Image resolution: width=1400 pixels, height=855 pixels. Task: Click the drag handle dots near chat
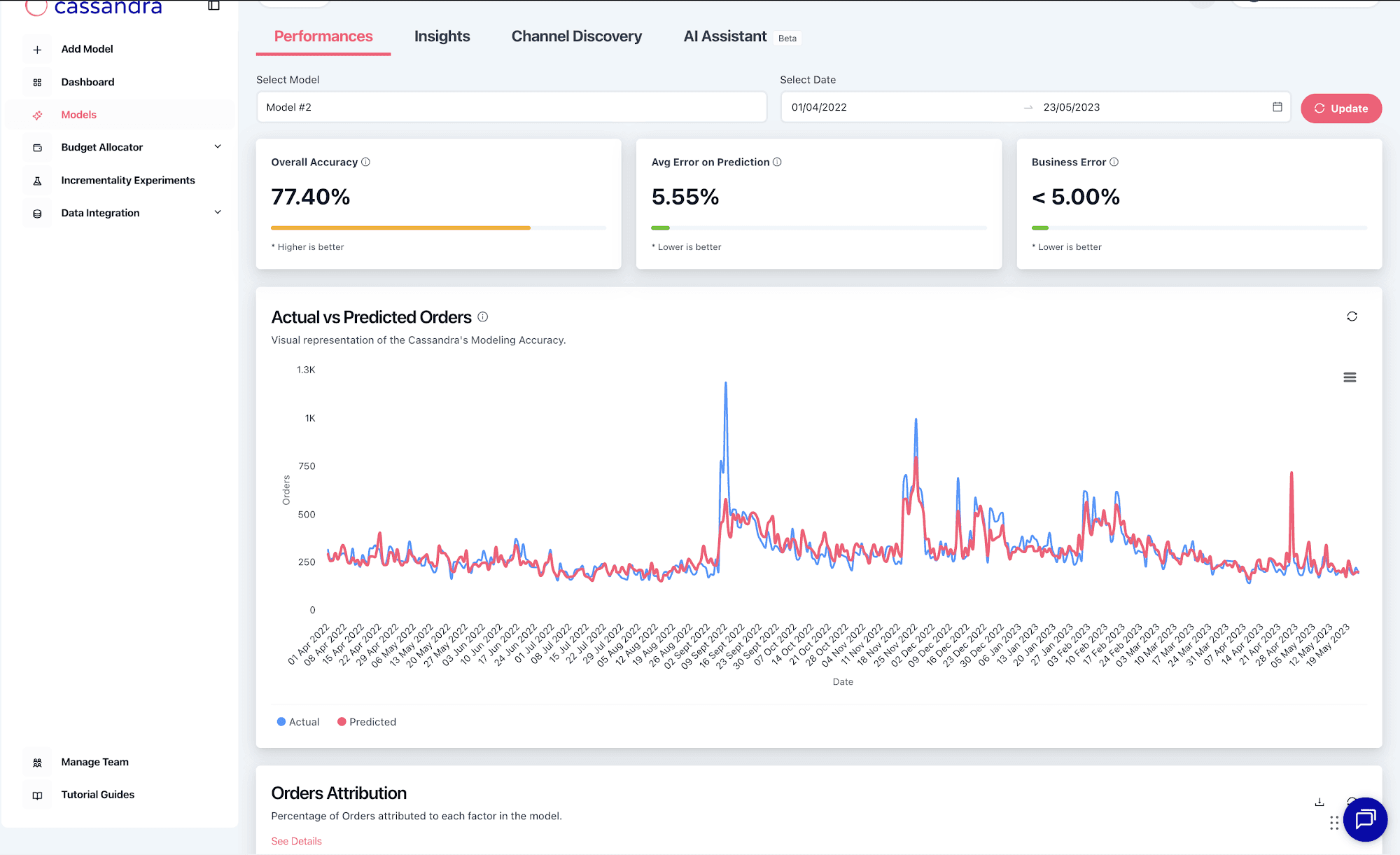tap(1334, 823)
